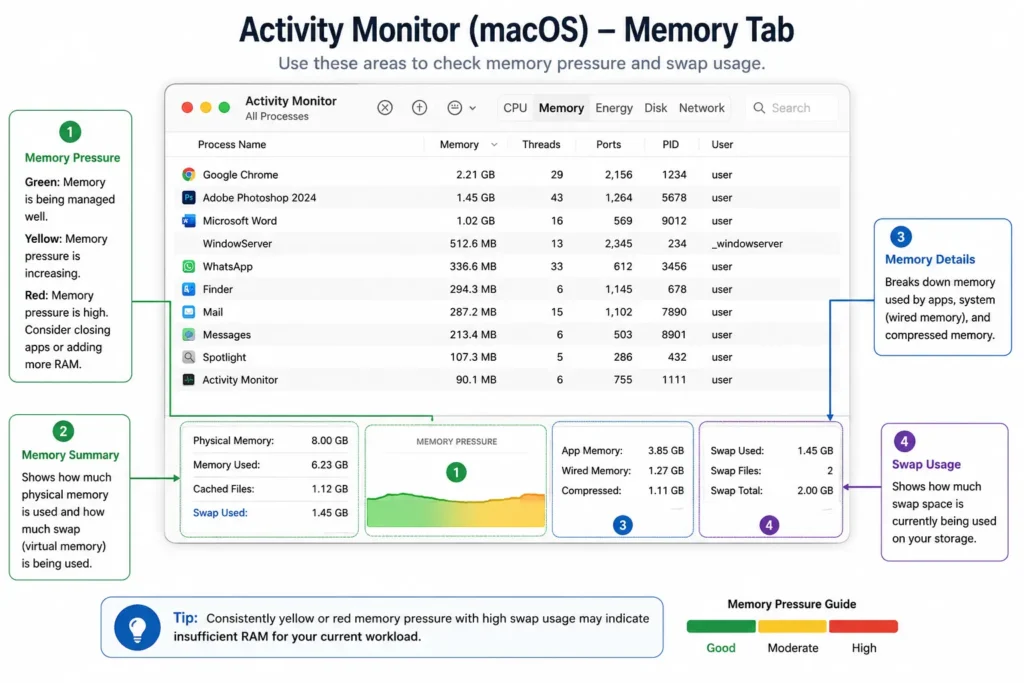
Task: Click the Compressed 1.11 GB value
Action: coord(666,490)
